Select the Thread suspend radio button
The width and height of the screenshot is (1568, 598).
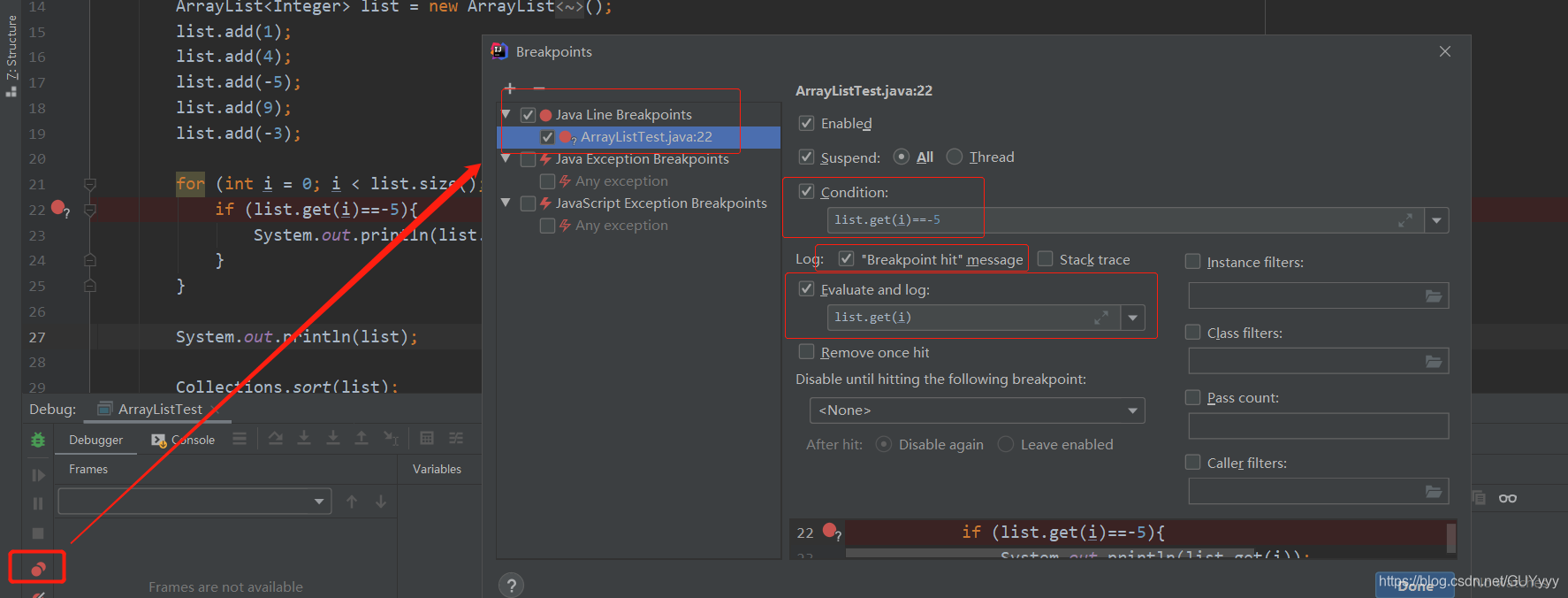point(955,157)
